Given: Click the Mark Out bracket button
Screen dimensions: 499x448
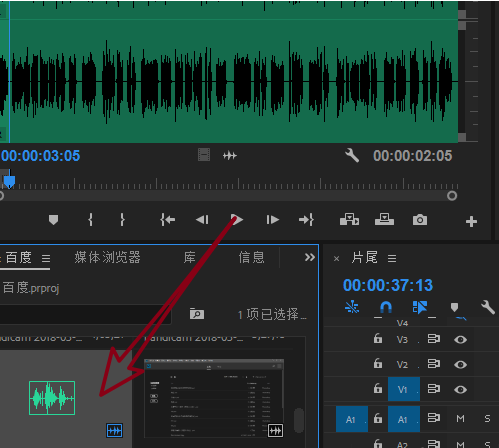Looking at the screenshot, I should tap(122, 220).
